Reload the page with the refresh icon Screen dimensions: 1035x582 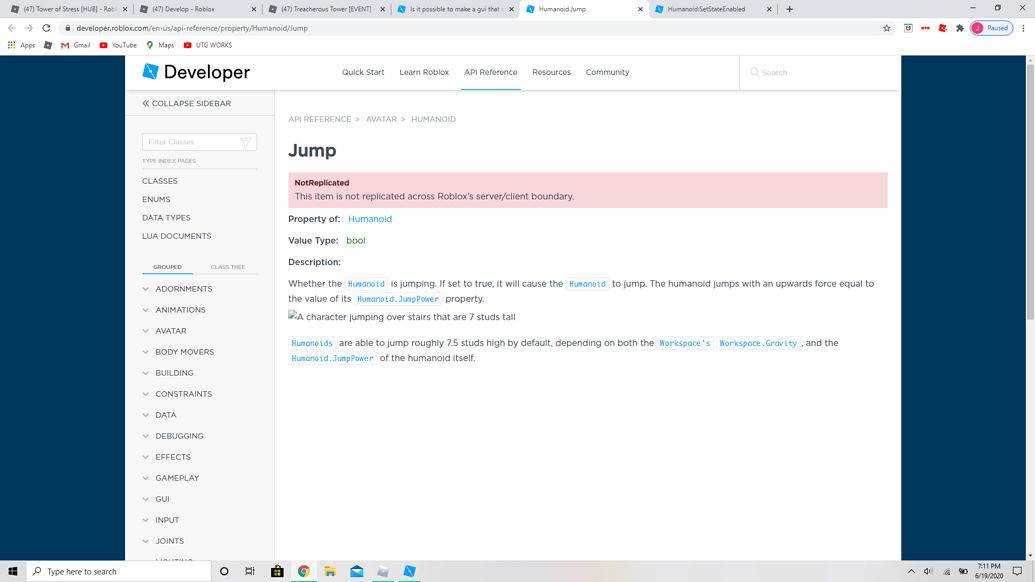tap(46, 28)
